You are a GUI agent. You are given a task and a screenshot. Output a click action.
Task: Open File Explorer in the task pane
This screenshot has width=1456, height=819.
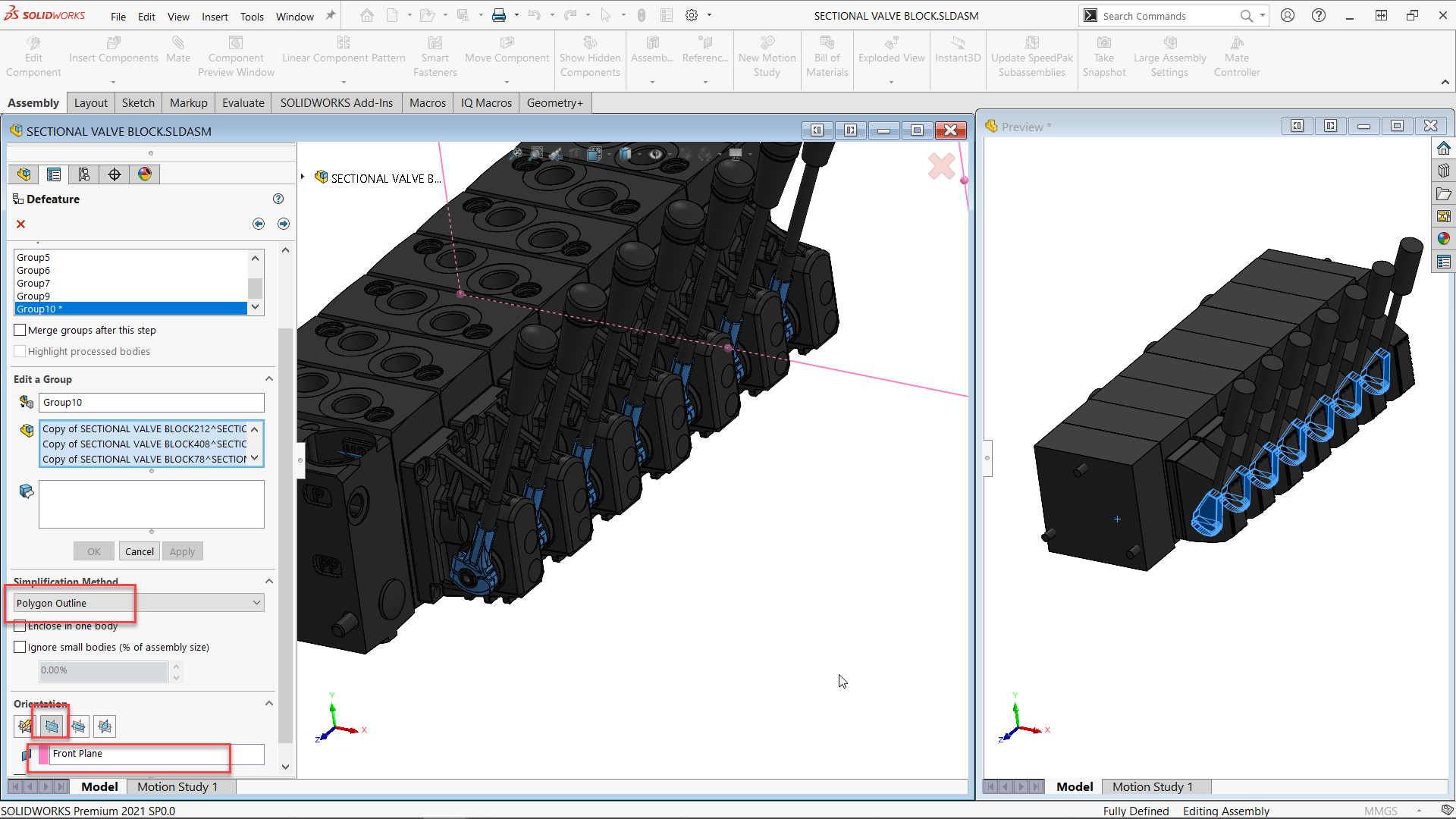pyautogui.click(x=1444, y=193)
